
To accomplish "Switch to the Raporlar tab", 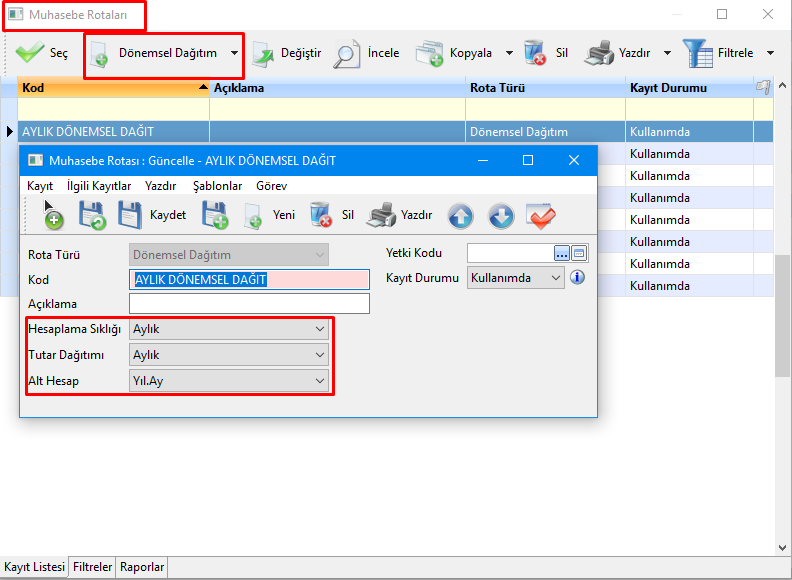I will coord(142,567).
